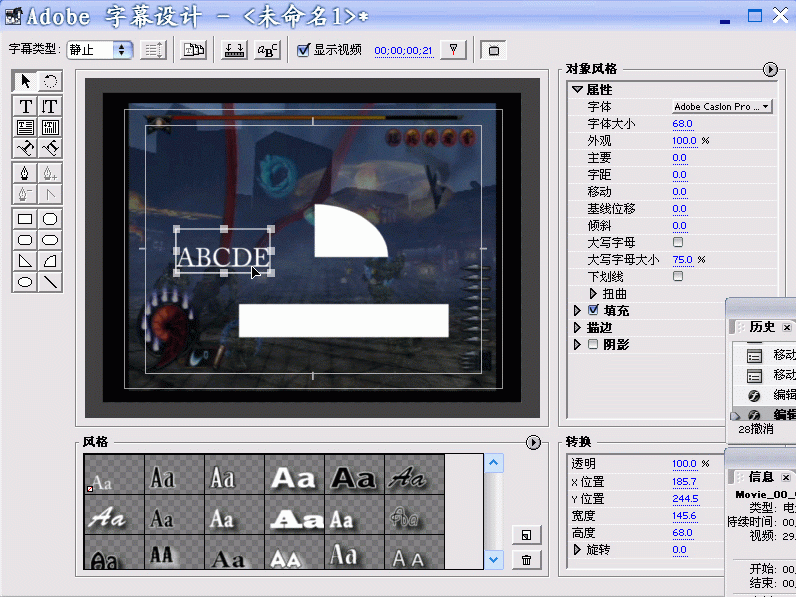This screenshot has height=597, width=796.
Task: Select the Pen tool
Action: [25, 174]
